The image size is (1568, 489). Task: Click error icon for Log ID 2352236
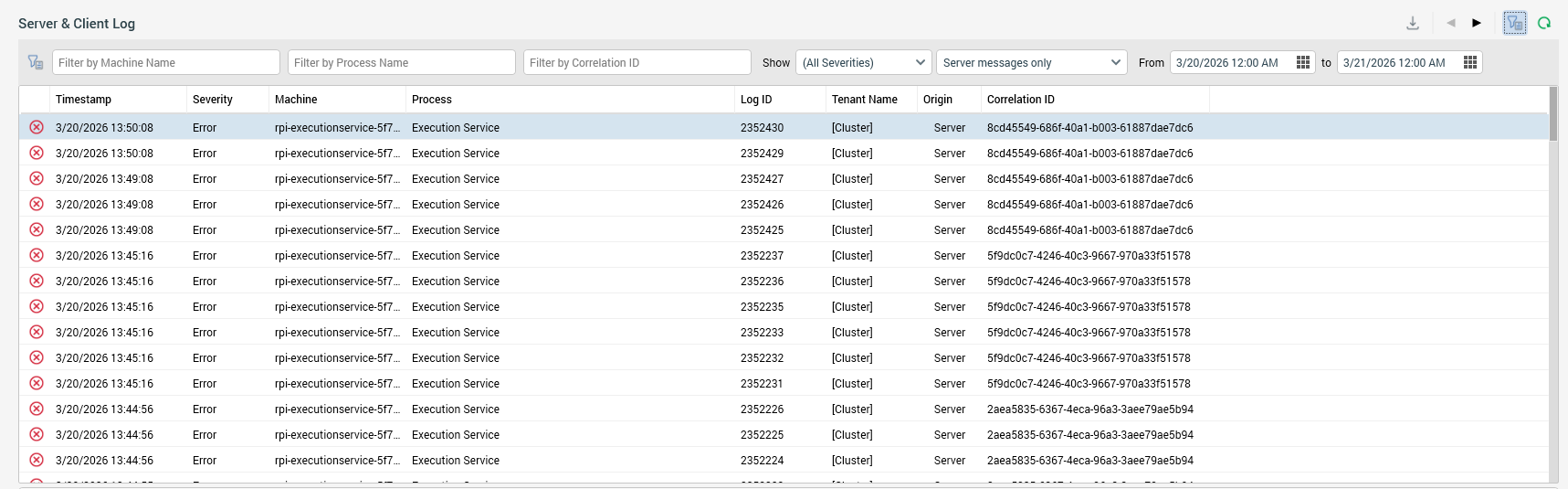(37, 281)
